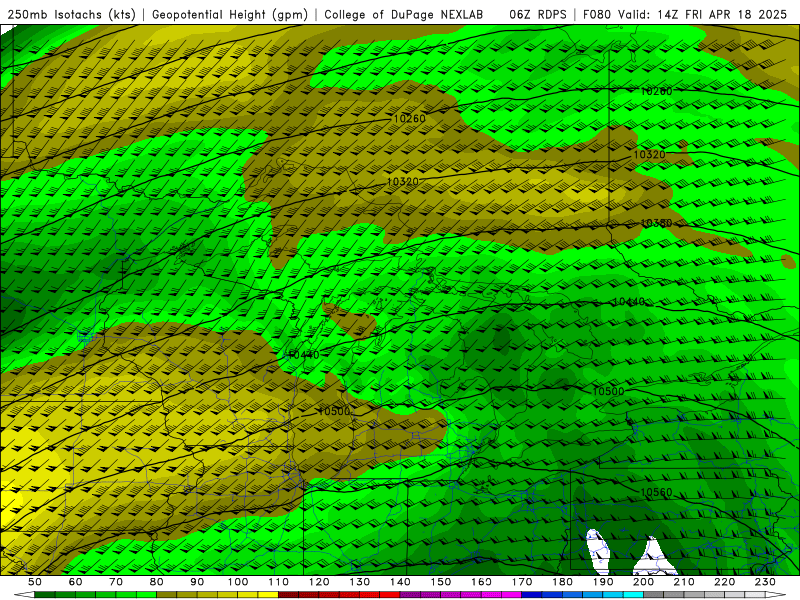Click the 10500 contour label over the brown jet area
Screen dimensions: 800x600
[334, 411]
